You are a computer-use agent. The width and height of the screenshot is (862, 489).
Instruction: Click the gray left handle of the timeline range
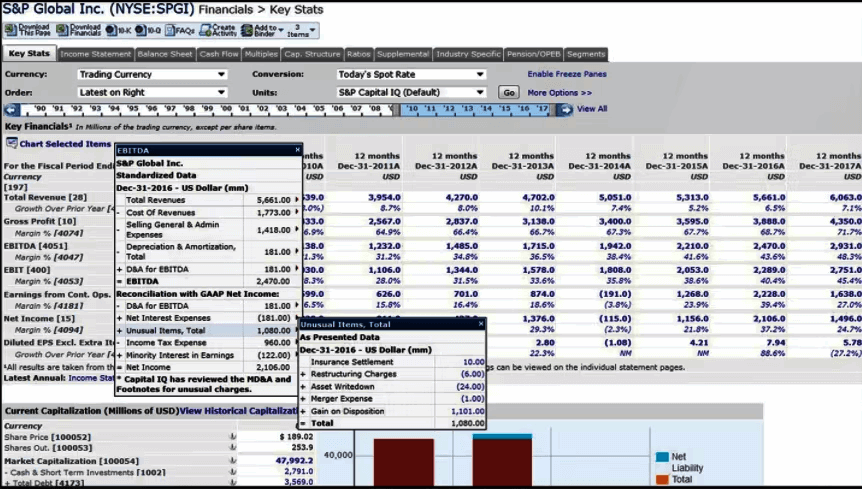(x=396, y=109)
